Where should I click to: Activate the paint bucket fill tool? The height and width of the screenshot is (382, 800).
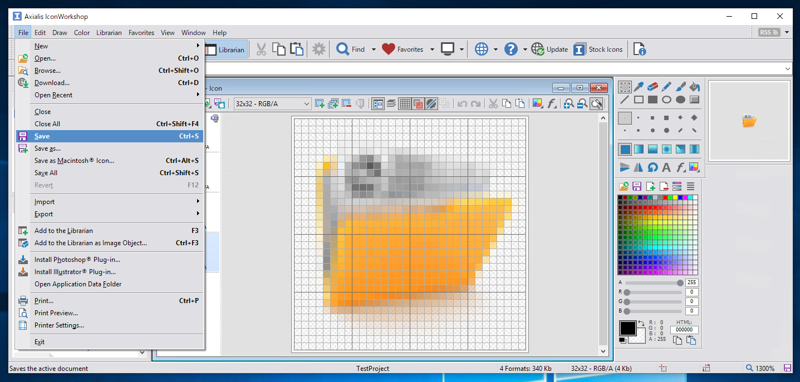coord(694,87)
